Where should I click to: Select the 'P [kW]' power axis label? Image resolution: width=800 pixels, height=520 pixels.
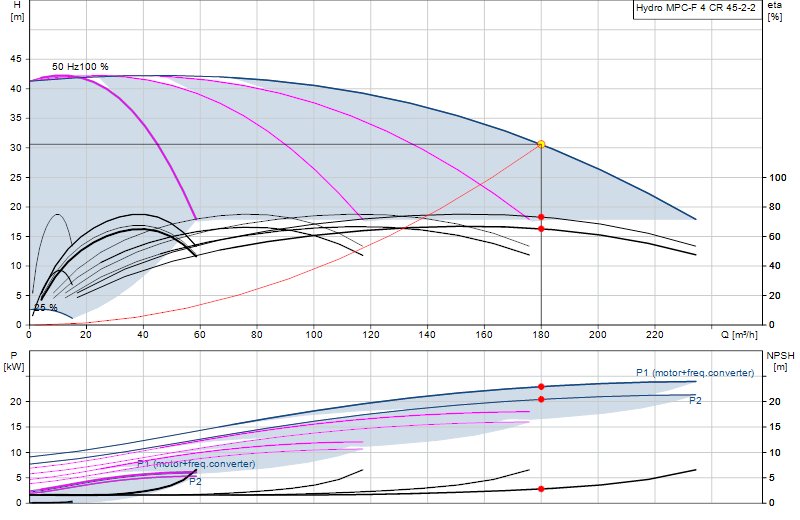click(14, 361)
